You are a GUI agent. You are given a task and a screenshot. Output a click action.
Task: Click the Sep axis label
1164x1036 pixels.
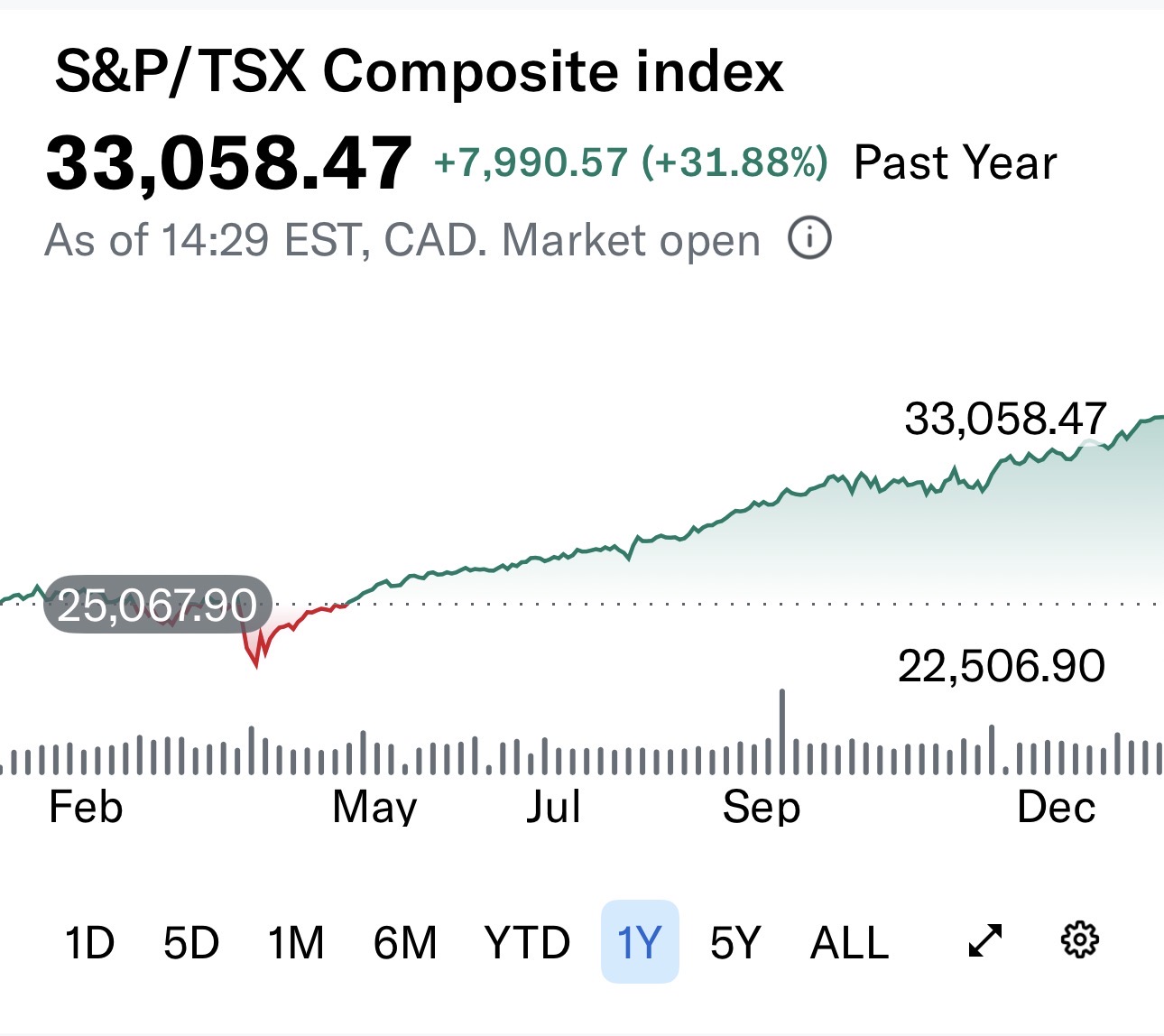click(x=761, y=807)
